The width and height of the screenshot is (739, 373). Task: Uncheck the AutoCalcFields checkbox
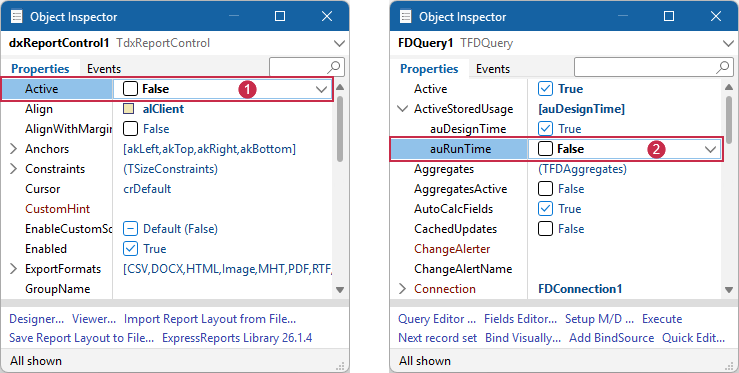[545, 208]
